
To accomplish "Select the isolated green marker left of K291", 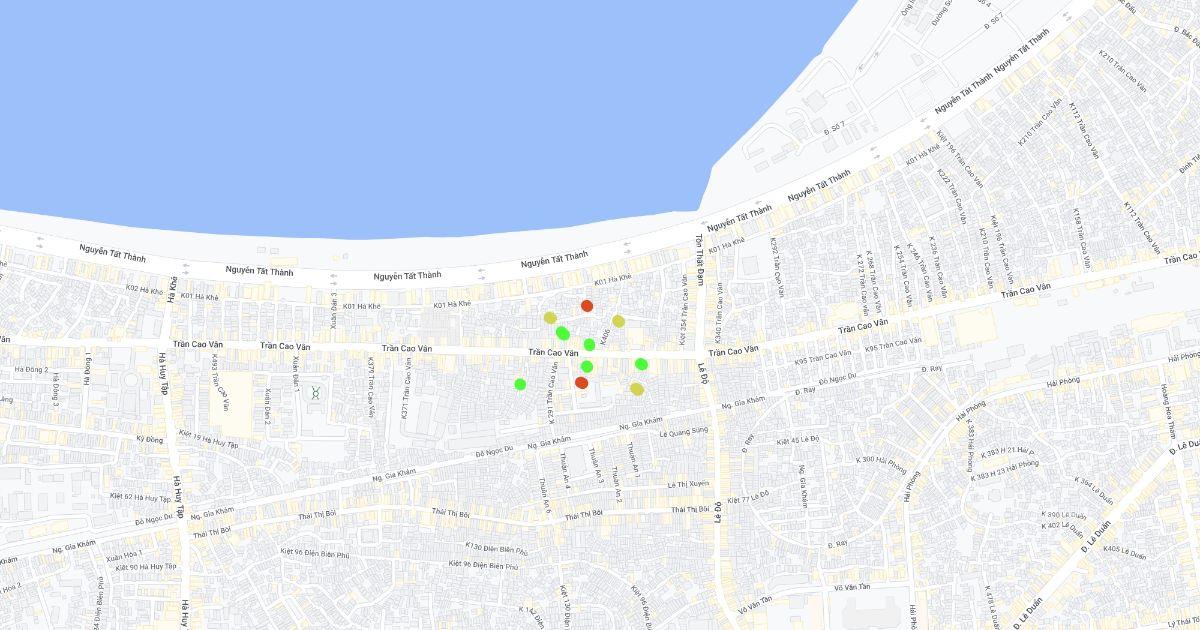I will 520,384.
